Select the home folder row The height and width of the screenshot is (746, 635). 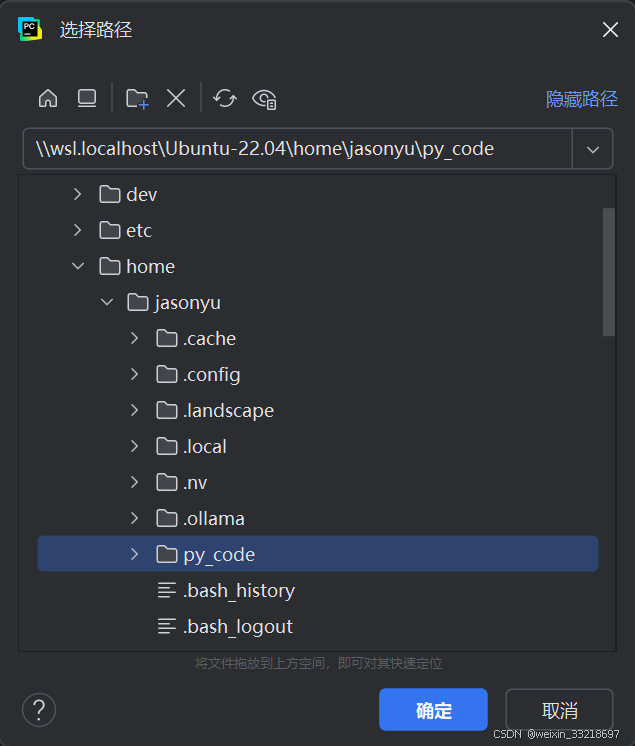click(x=318, y=266)
